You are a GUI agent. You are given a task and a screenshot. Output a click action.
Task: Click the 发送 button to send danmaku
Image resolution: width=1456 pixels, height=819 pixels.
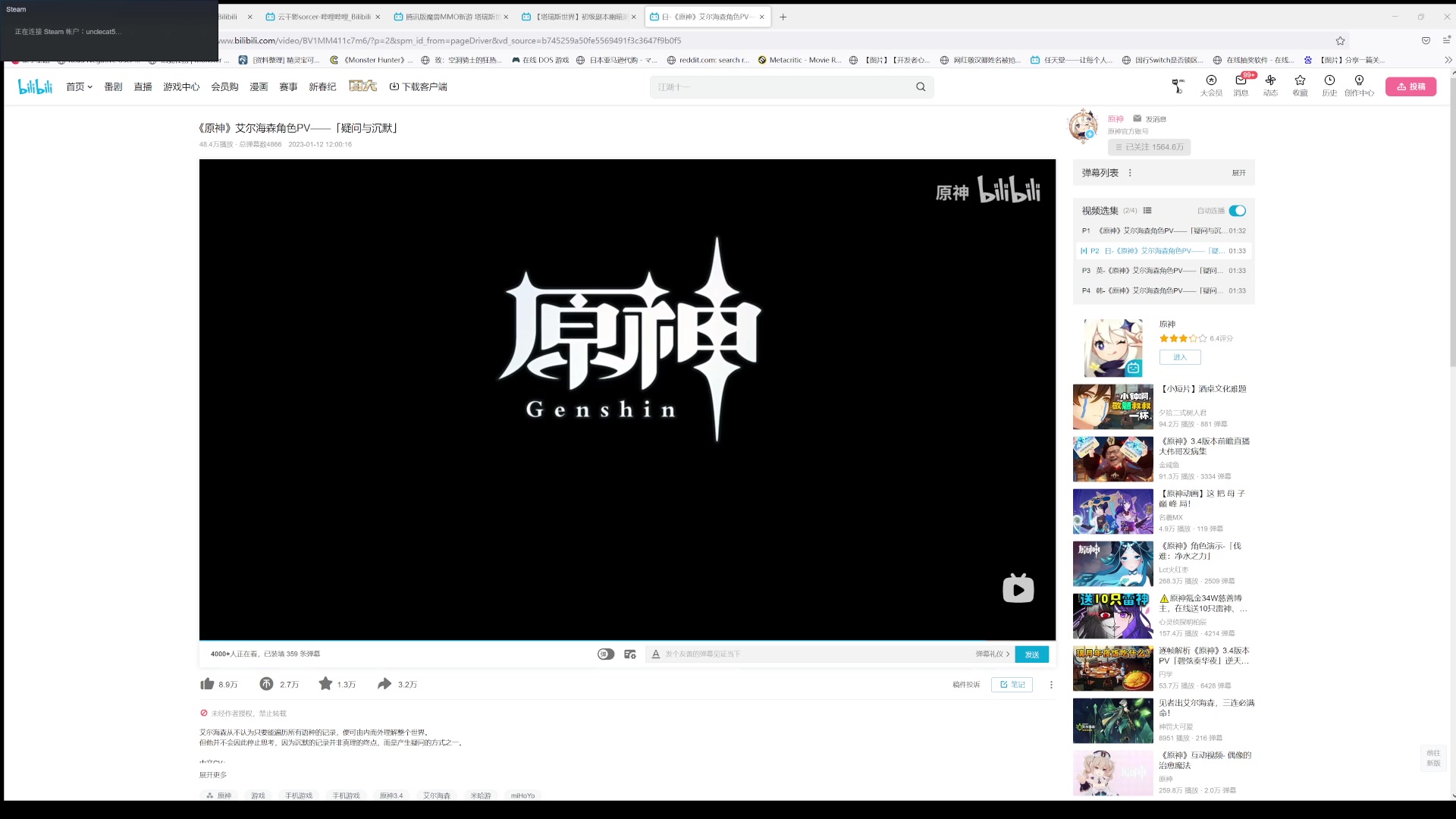pyautogui.click(x=1031, y=654)
